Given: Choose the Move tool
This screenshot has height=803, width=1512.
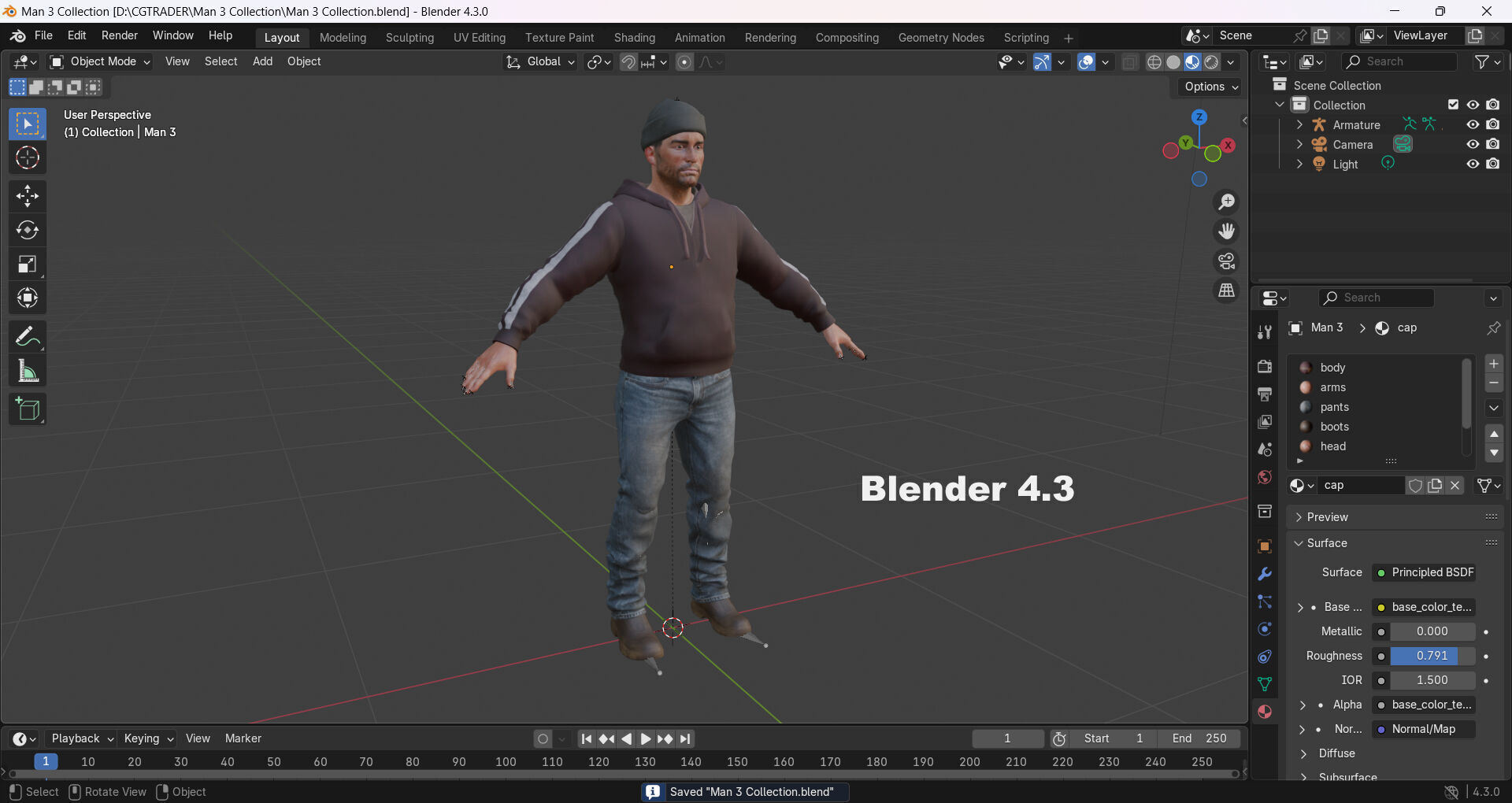Looking at the screenshot, I should (28, 196).
